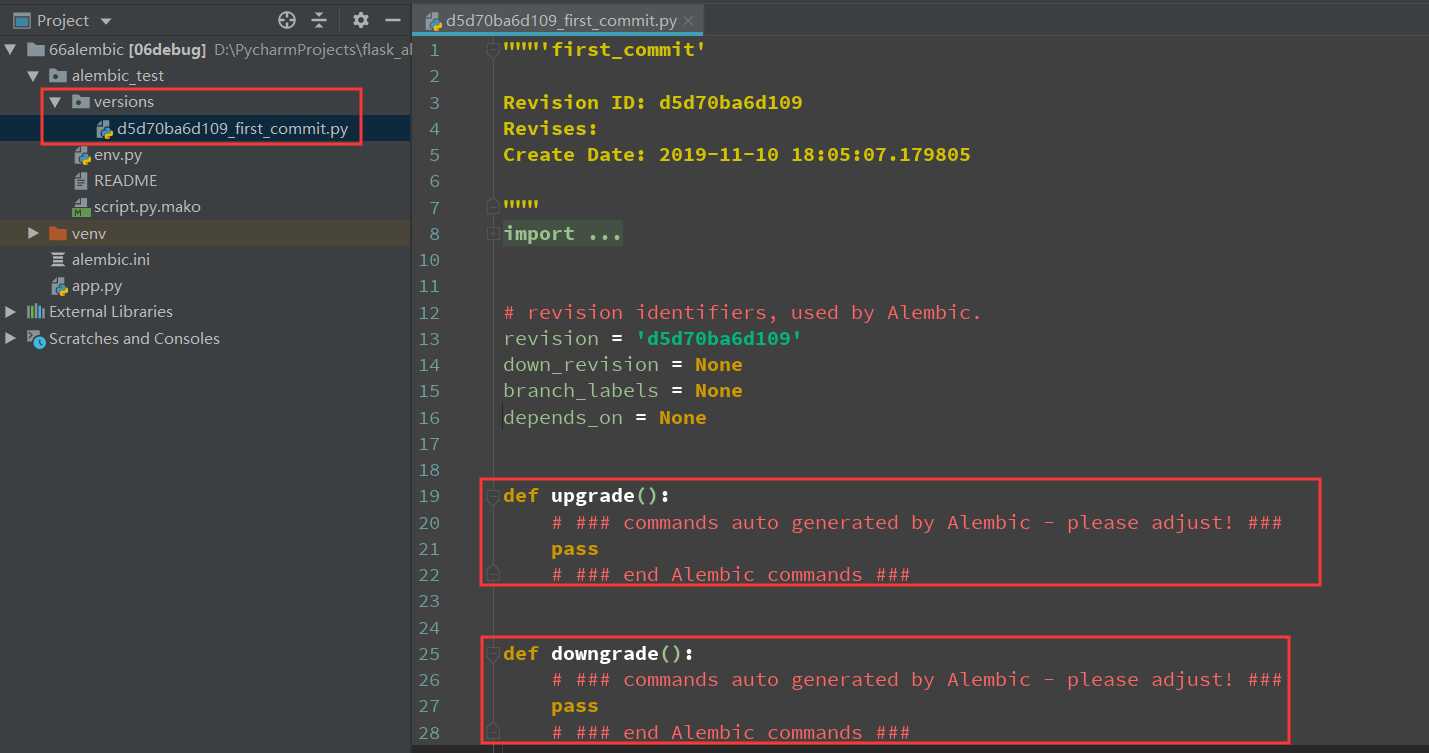Viewport: 1429px width, 753px height.
Task: Click the README file icon
Action: pyautogui.click(x=82, y=181)
